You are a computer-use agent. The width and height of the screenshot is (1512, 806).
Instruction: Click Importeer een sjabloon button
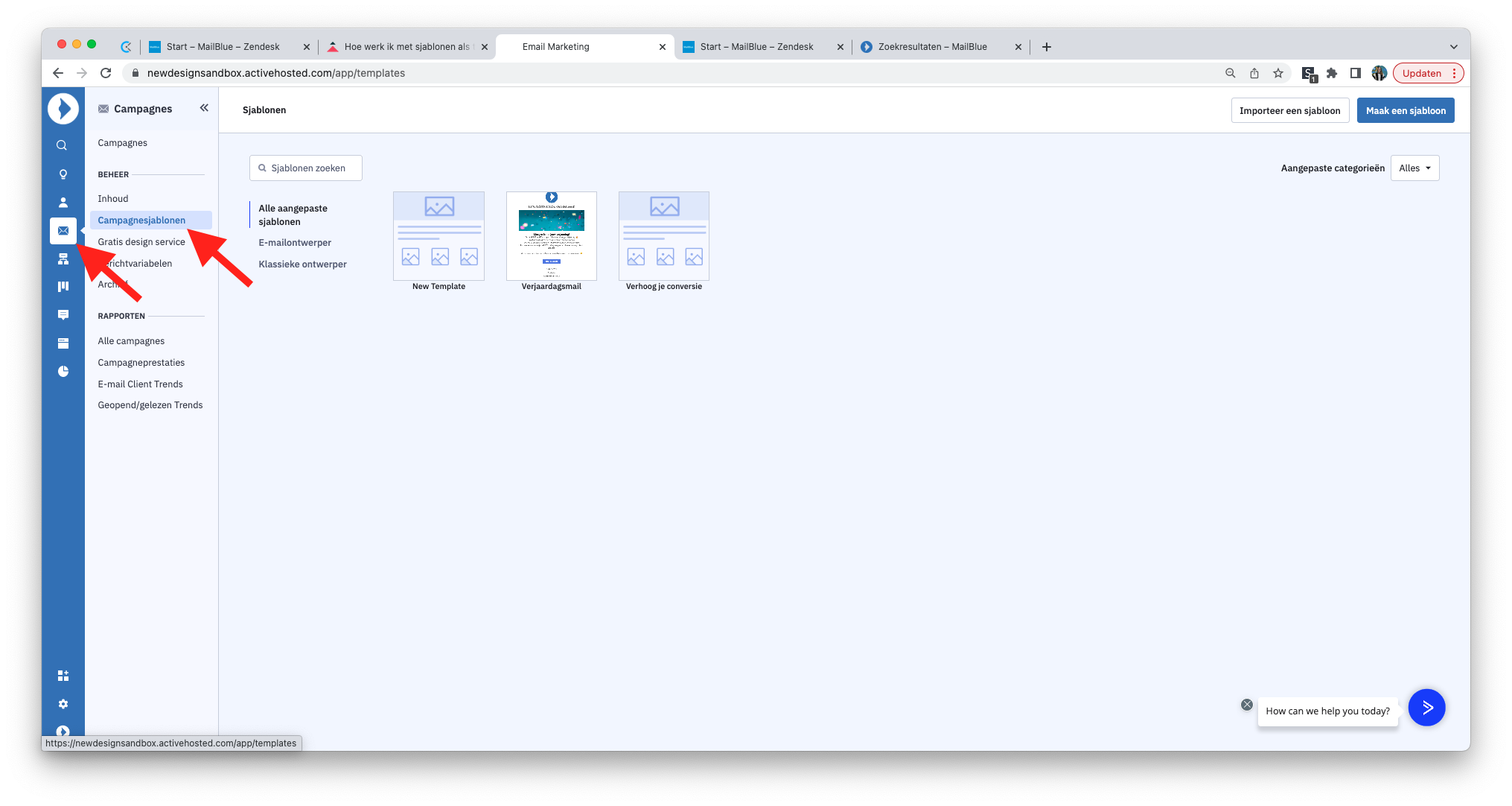tap(1289, 110)
